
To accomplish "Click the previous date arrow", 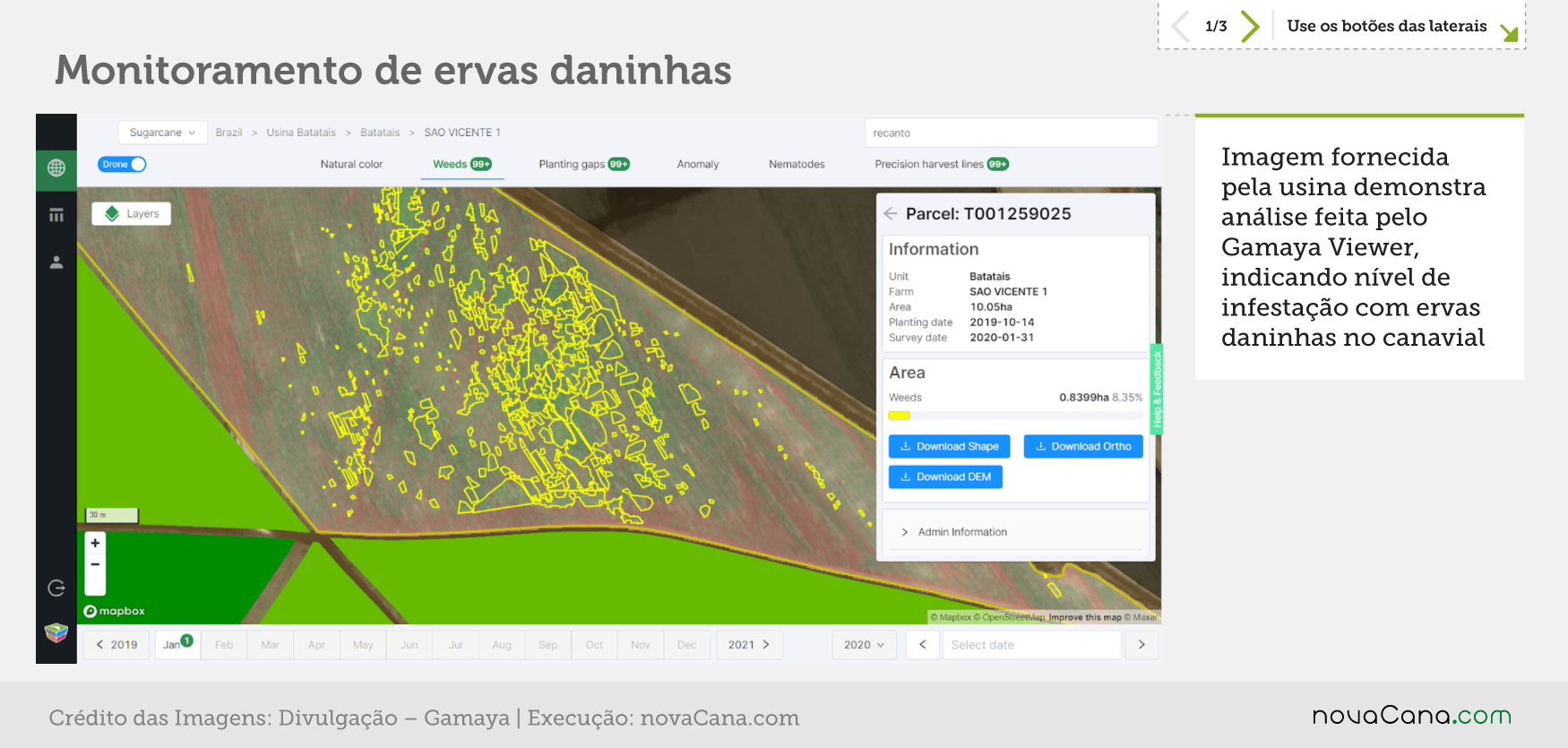I will [x=922, y=645].
